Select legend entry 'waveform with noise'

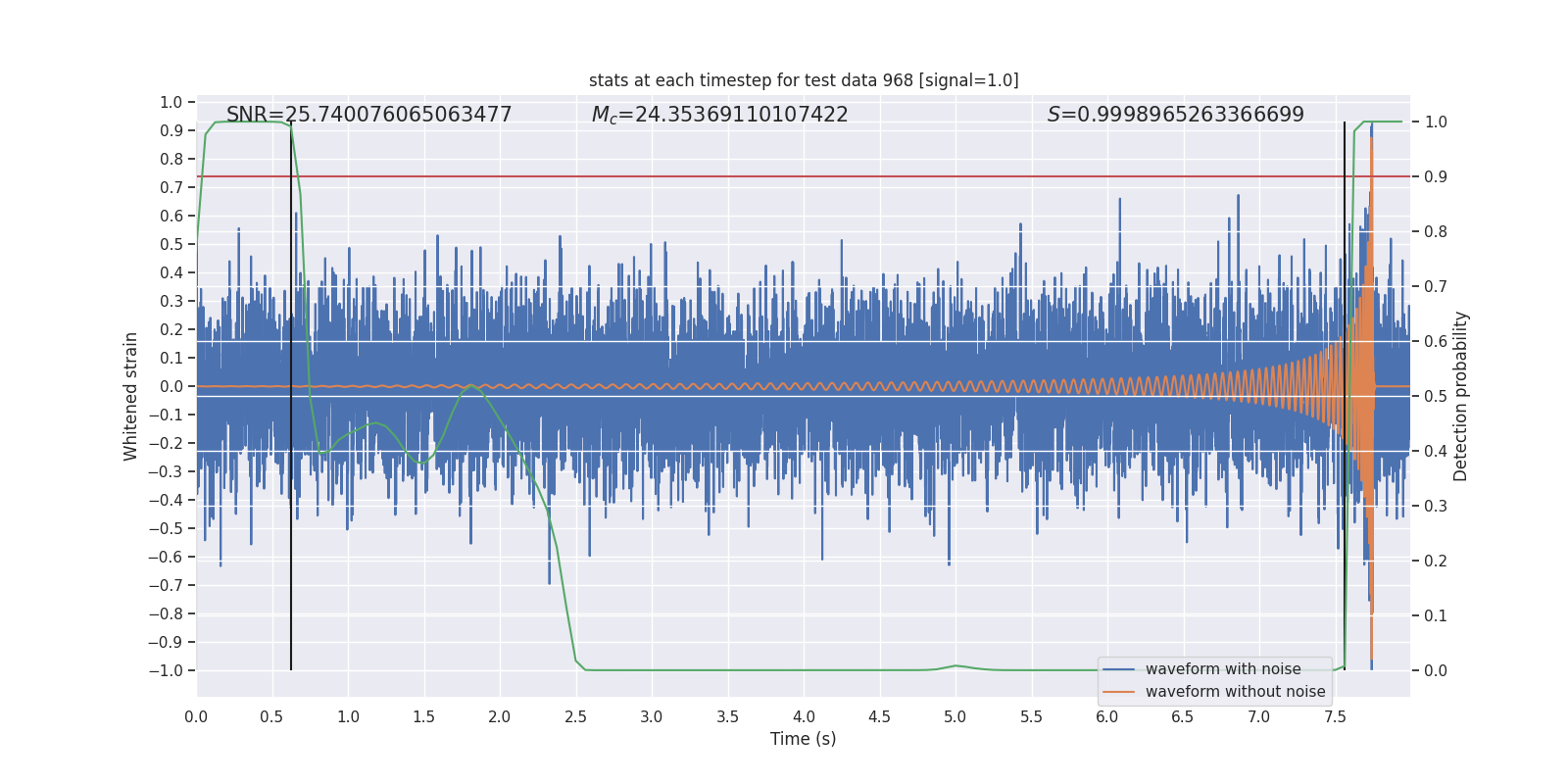(x=1223, y=669)
